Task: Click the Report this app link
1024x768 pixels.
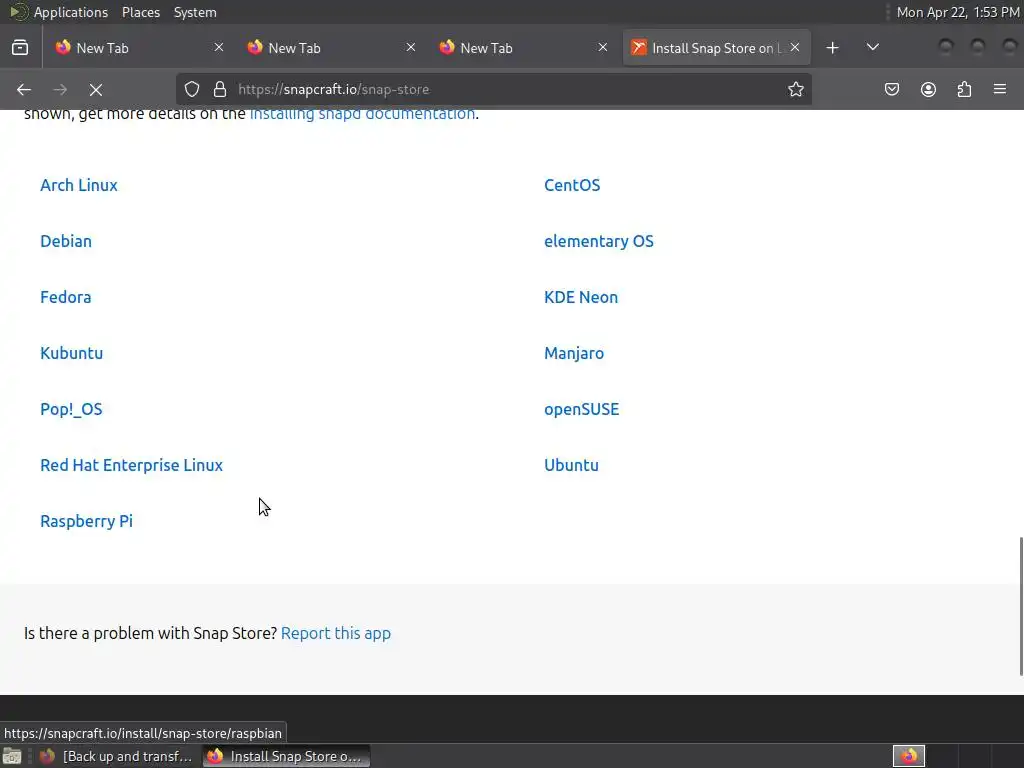Action: click(336, 633)
